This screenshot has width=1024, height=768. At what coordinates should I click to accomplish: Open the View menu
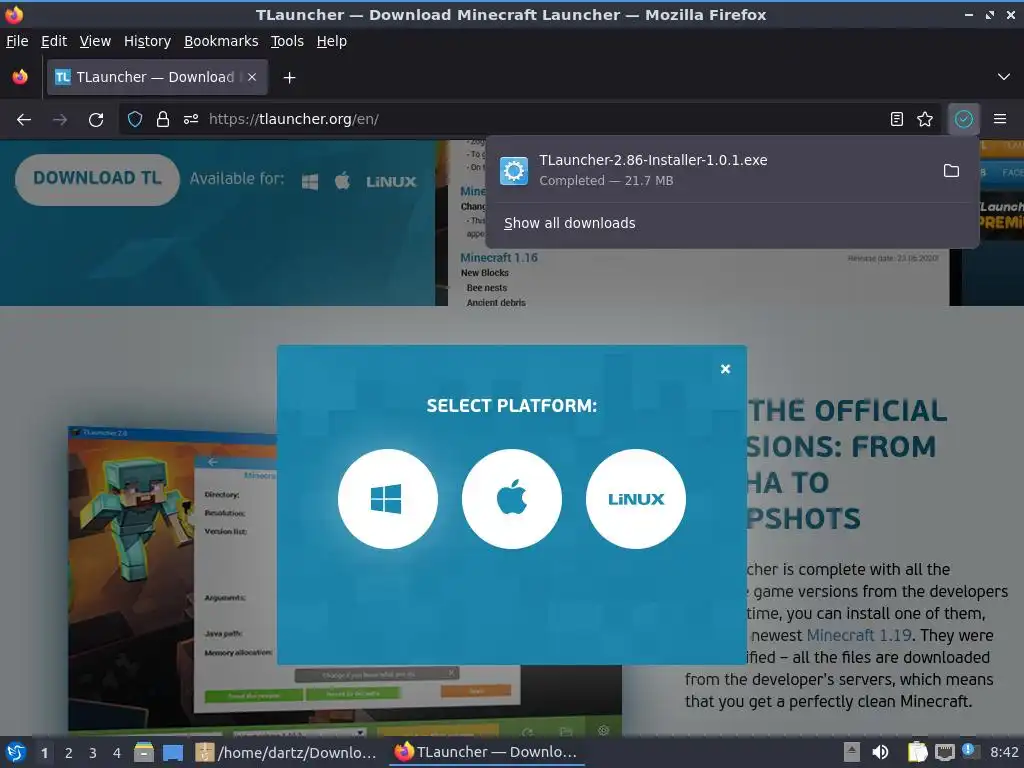95,41
